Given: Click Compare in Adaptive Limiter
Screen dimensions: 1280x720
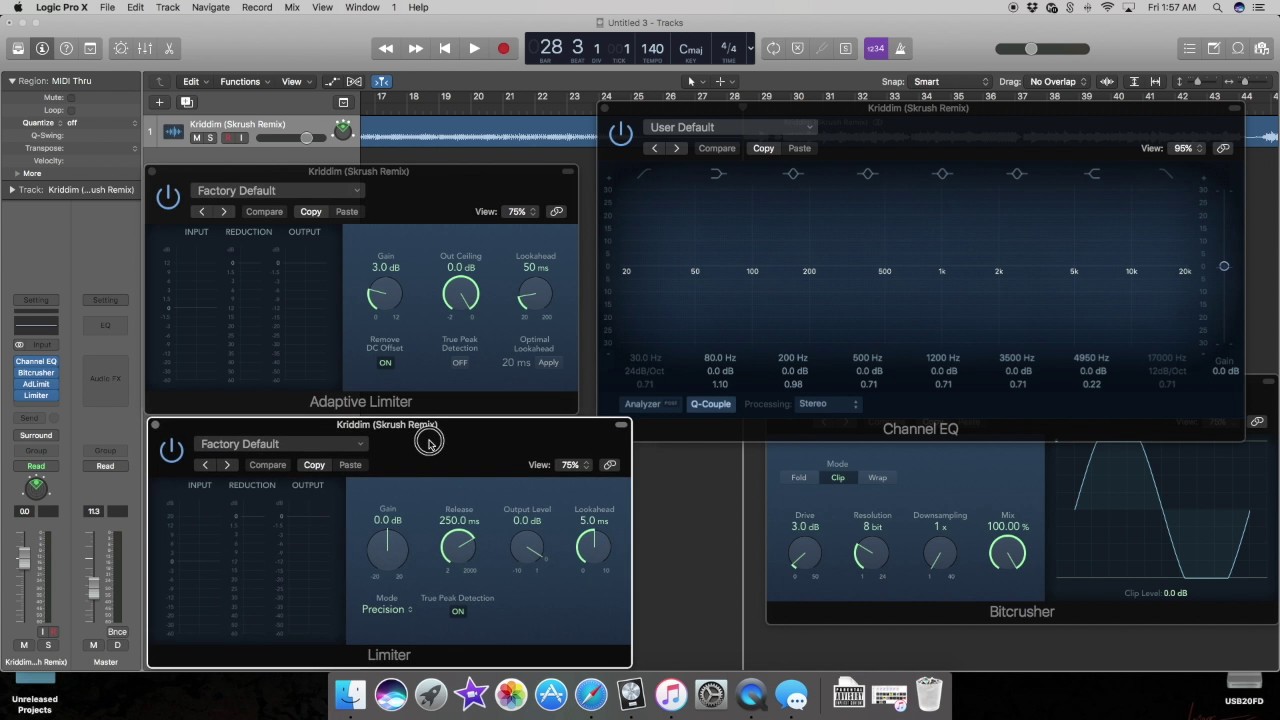Looking at the screenshot, I should point(265,212).
